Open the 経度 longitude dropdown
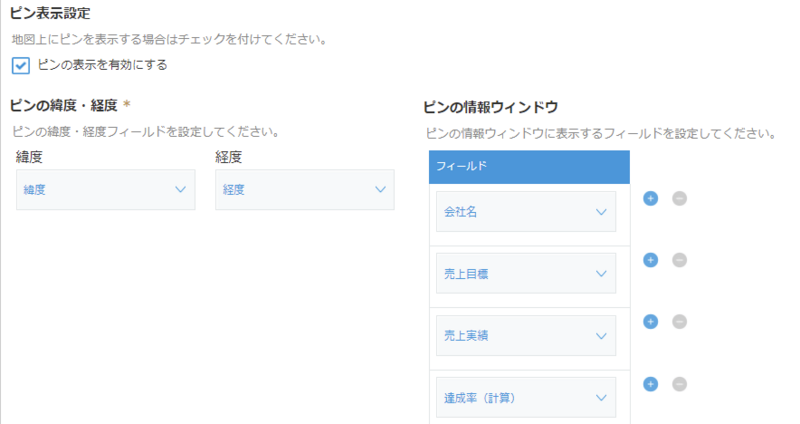 coord(304,190)
